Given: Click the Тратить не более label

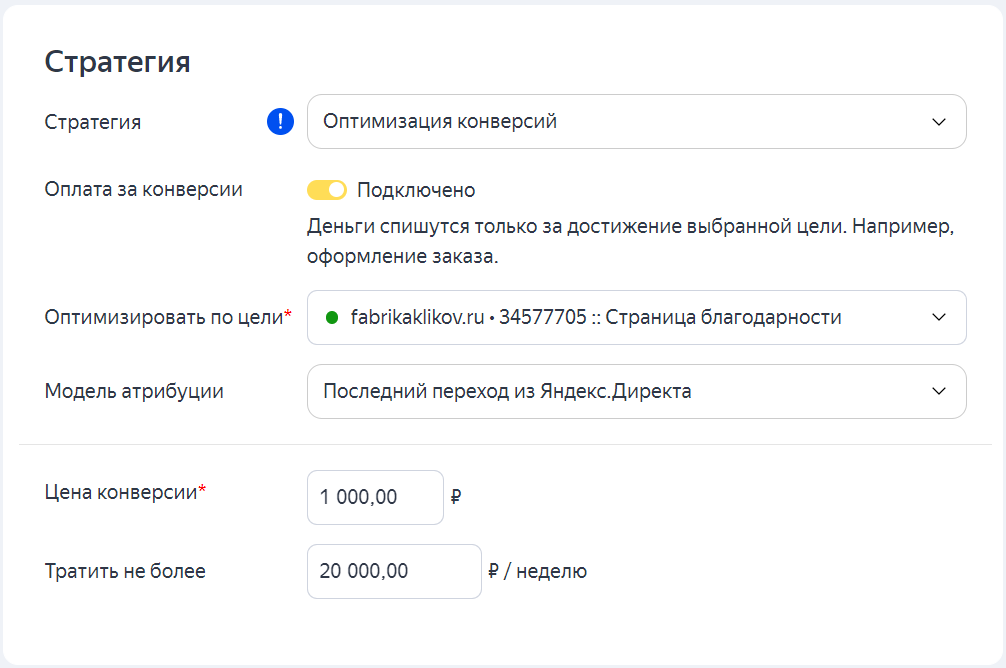Looking at the screenshot, I should pyautogui.click(x=125, y=571).
